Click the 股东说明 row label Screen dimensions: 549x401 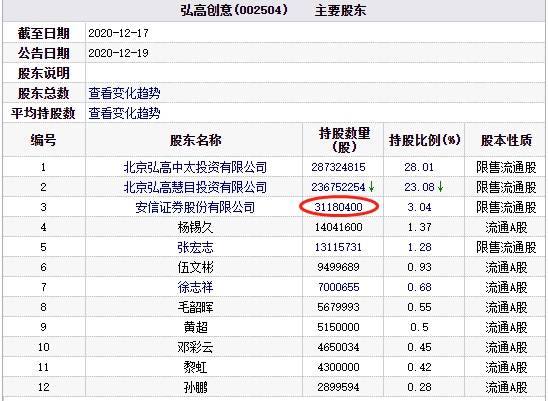point(43,73)
